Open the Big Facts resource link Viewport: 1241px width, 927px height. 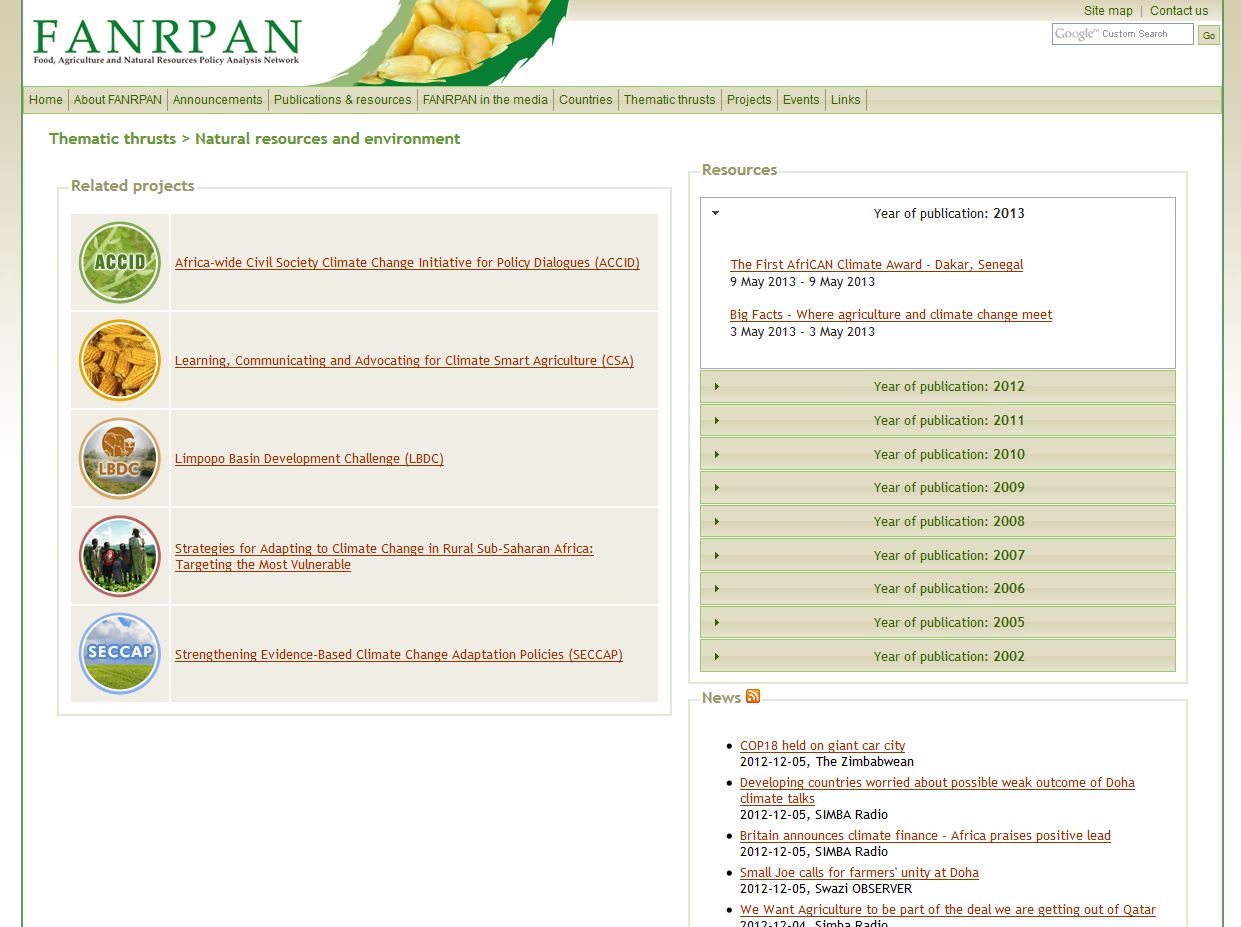[x=891, y=315]
